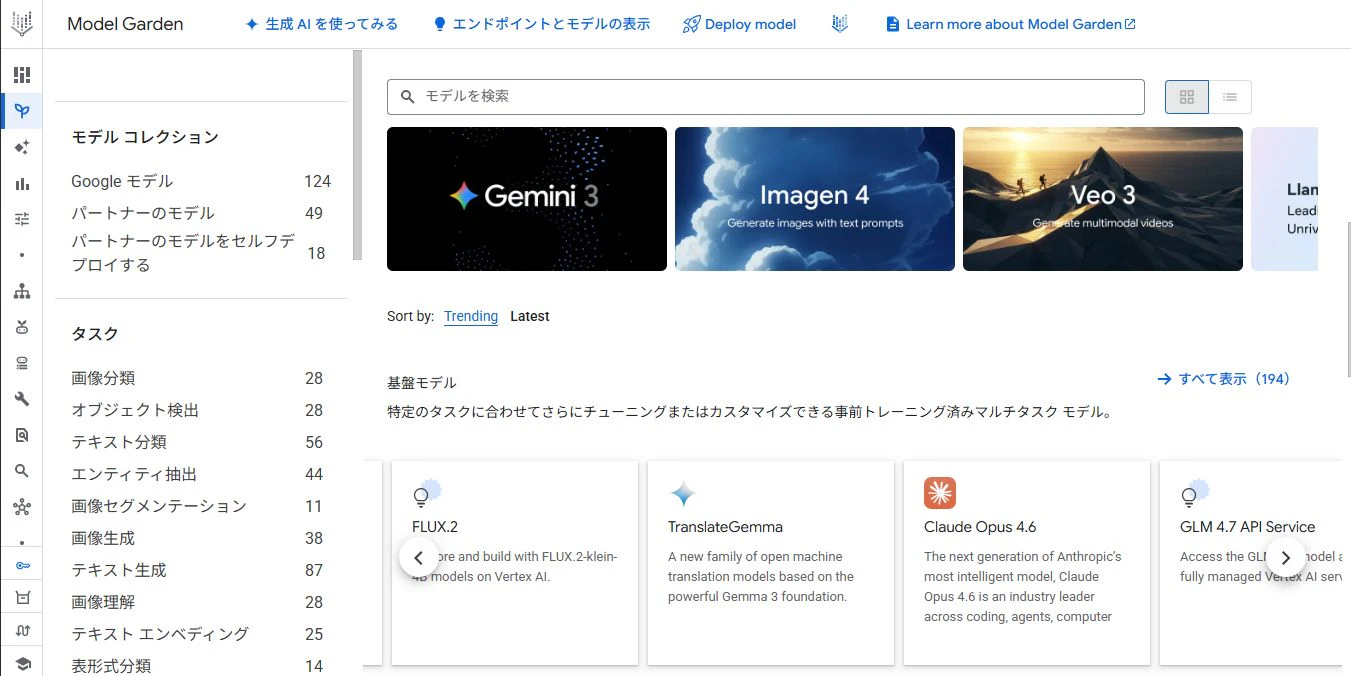Click the 基盤モデル section heading

tap(422, 383)
